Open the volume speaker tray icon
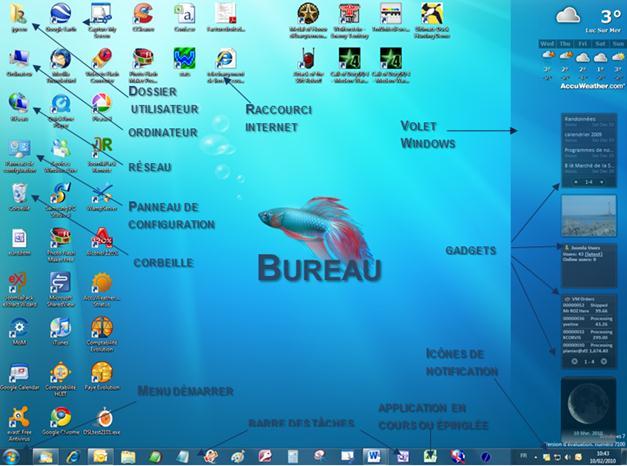627x466 pixels. pyautogui.click(x=567, y=457)
